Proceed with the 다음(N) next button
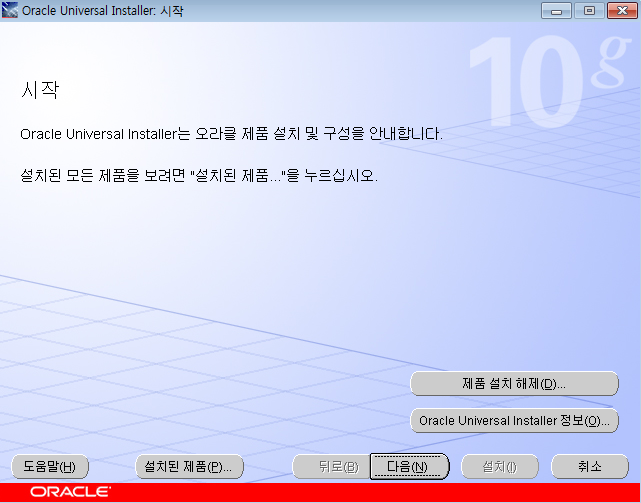Viewport: 641px width, 503px height. pyautogui.click(x=409, y=466)
